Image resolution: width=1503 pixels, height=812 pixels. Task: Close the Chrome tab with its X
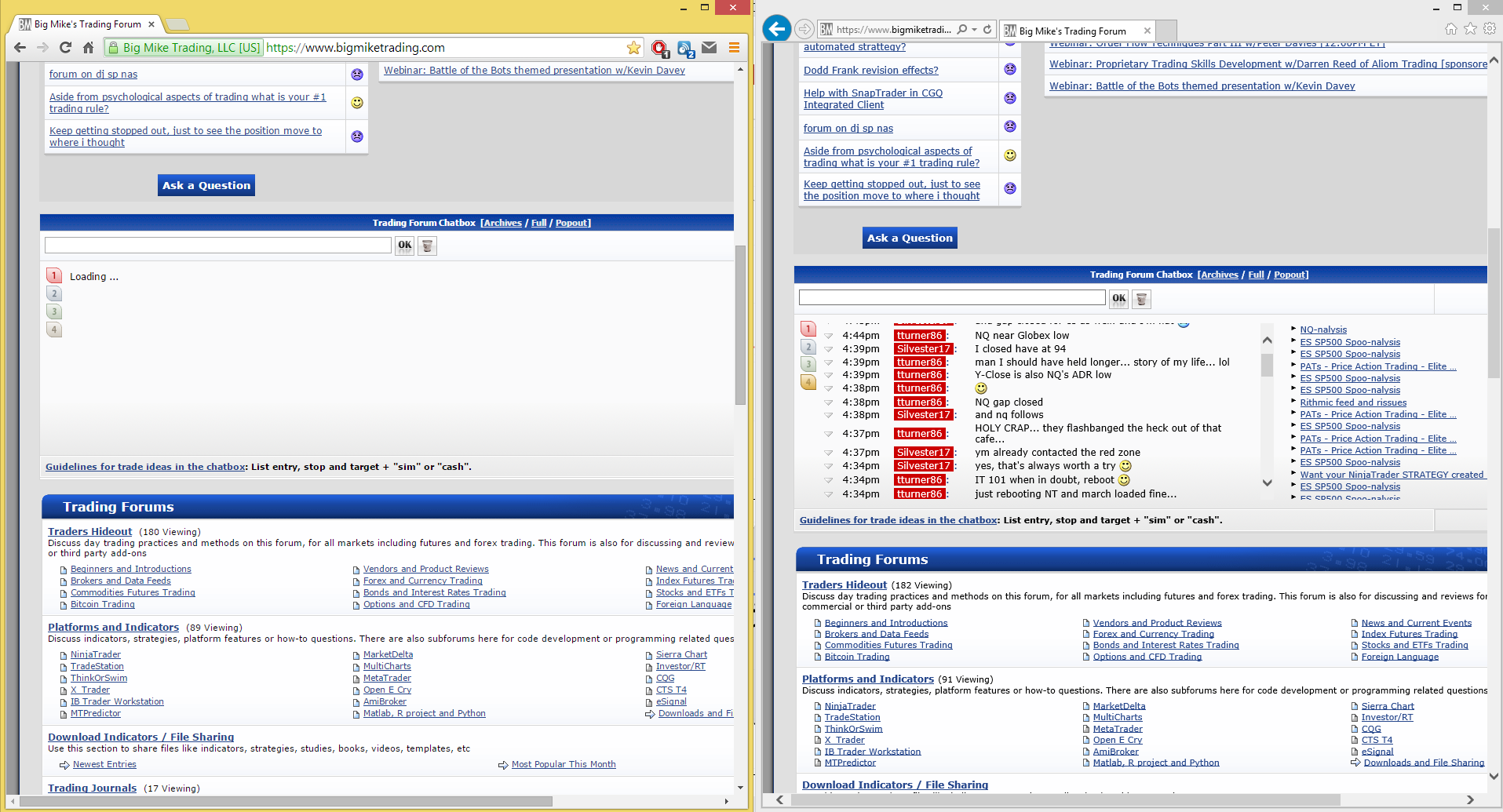pos(151,24)
